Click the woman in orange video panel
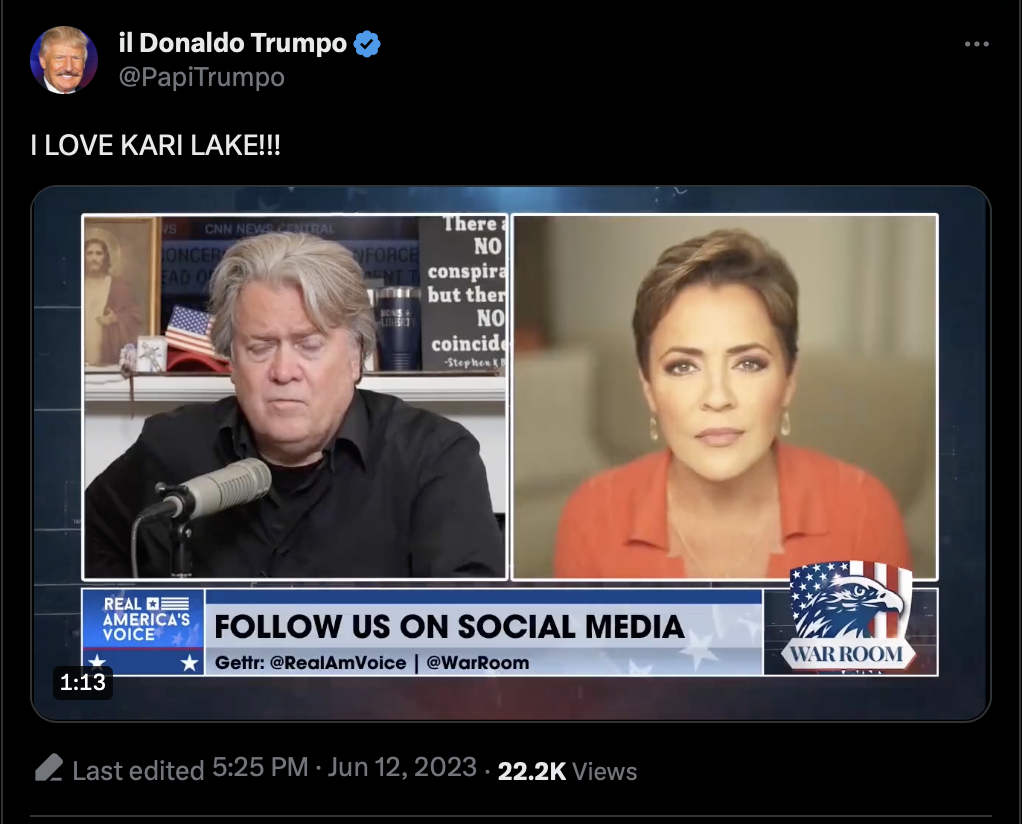 pos(725,396)
